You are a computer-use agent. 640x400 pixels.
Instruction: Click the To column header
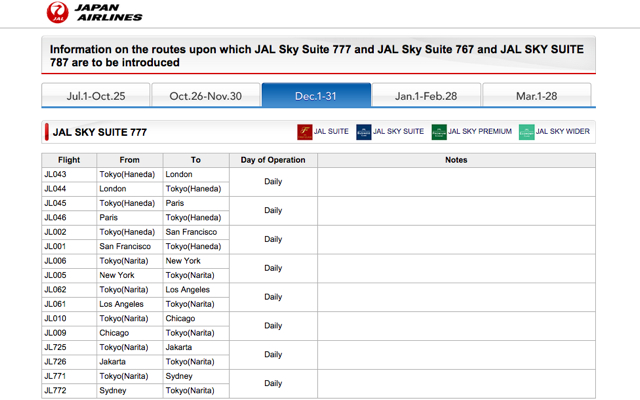(x=196, y=160)
